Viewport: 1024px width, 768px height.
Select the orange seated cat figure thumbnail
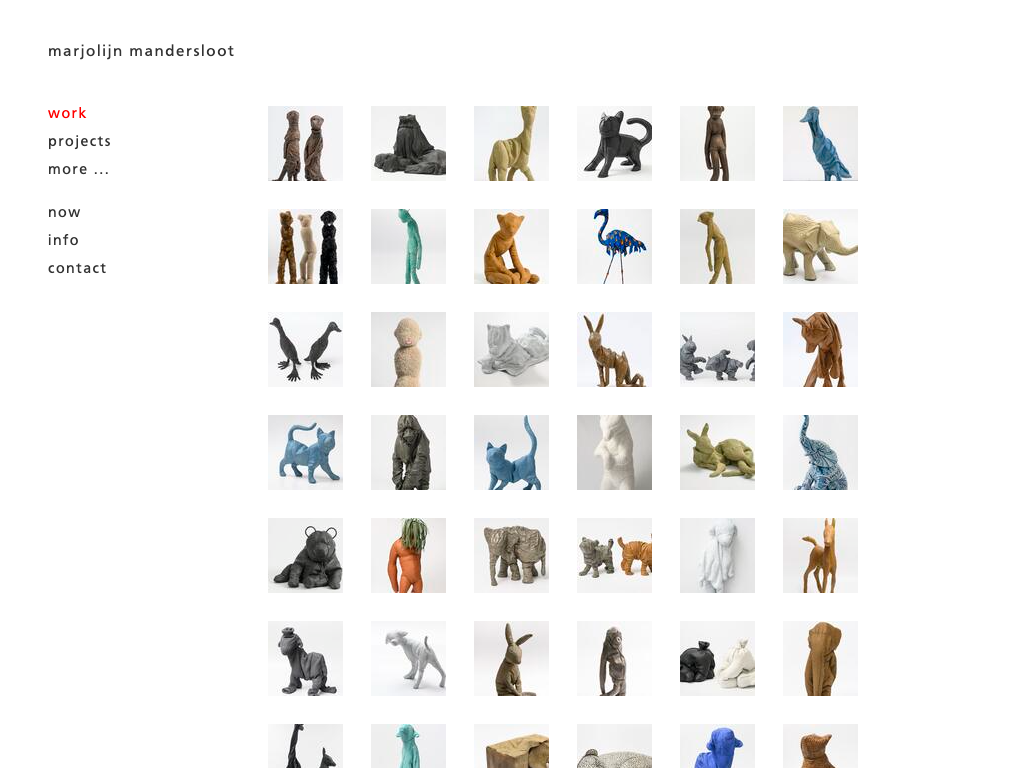coord(511,246)
